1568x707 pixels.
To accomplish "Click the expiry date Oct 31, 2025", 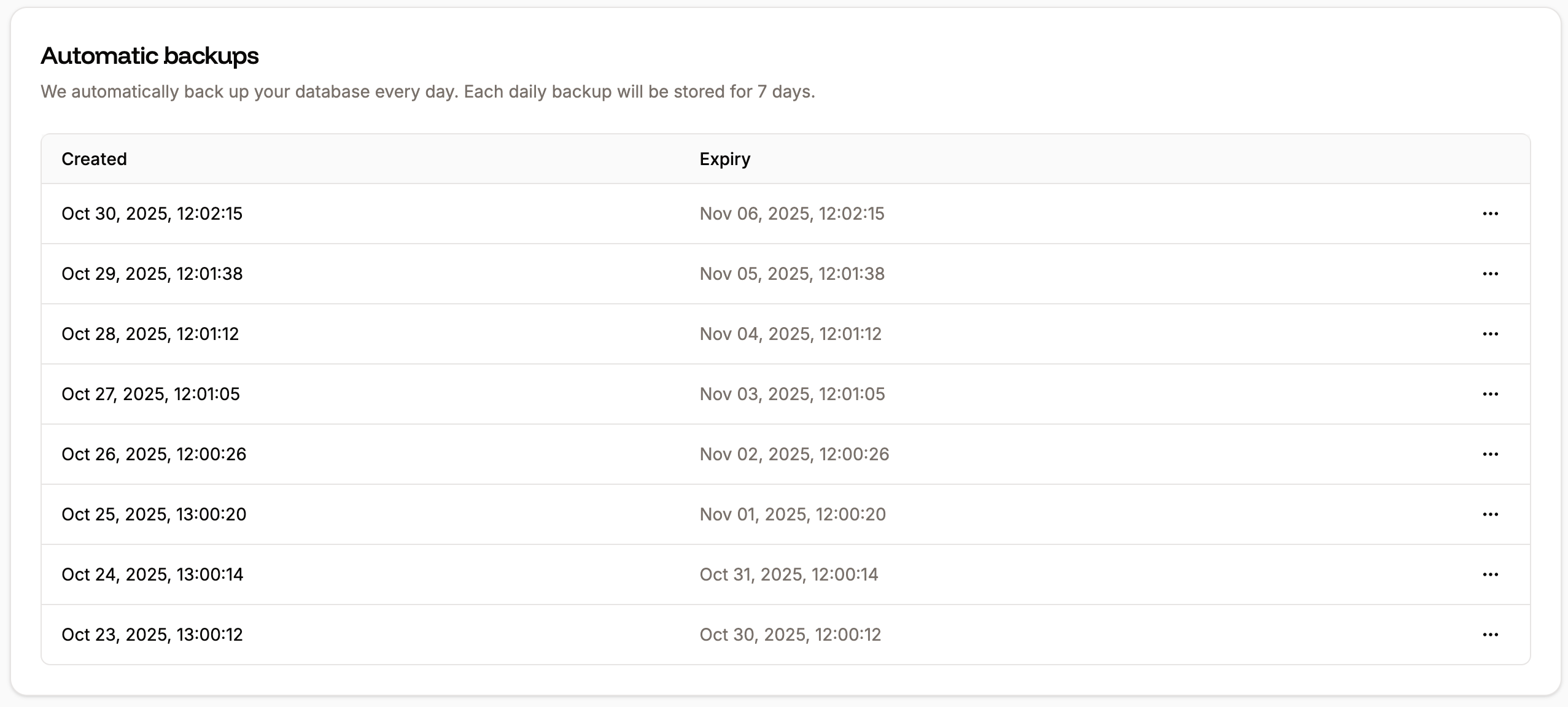I will pos(790,574).
